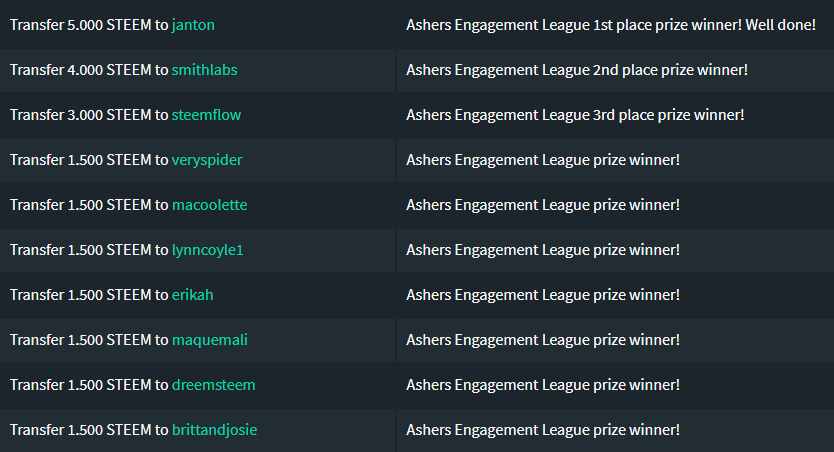The image size is (834, 452).
Task: Open the janton account link
Action: 193,24
